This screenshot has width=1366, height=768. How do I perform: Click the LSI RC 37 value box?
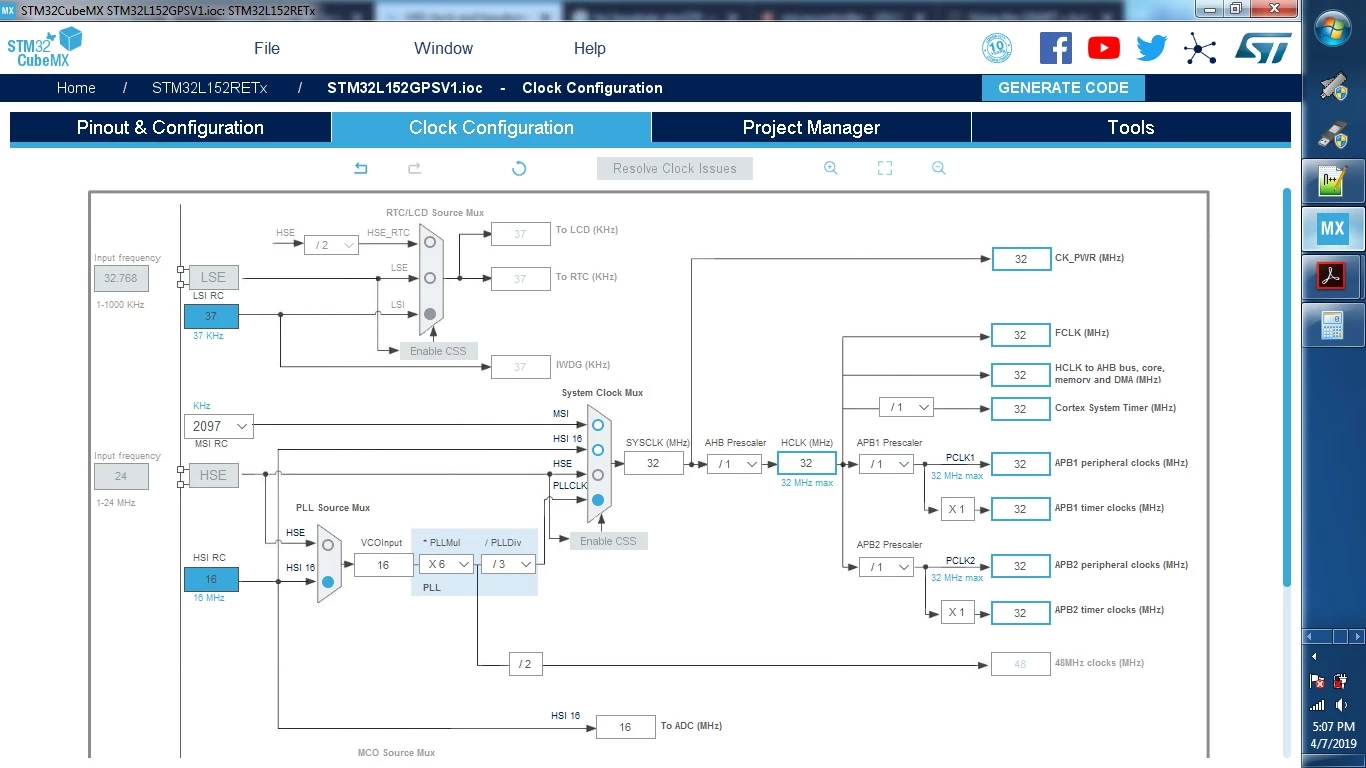(211, 316)
